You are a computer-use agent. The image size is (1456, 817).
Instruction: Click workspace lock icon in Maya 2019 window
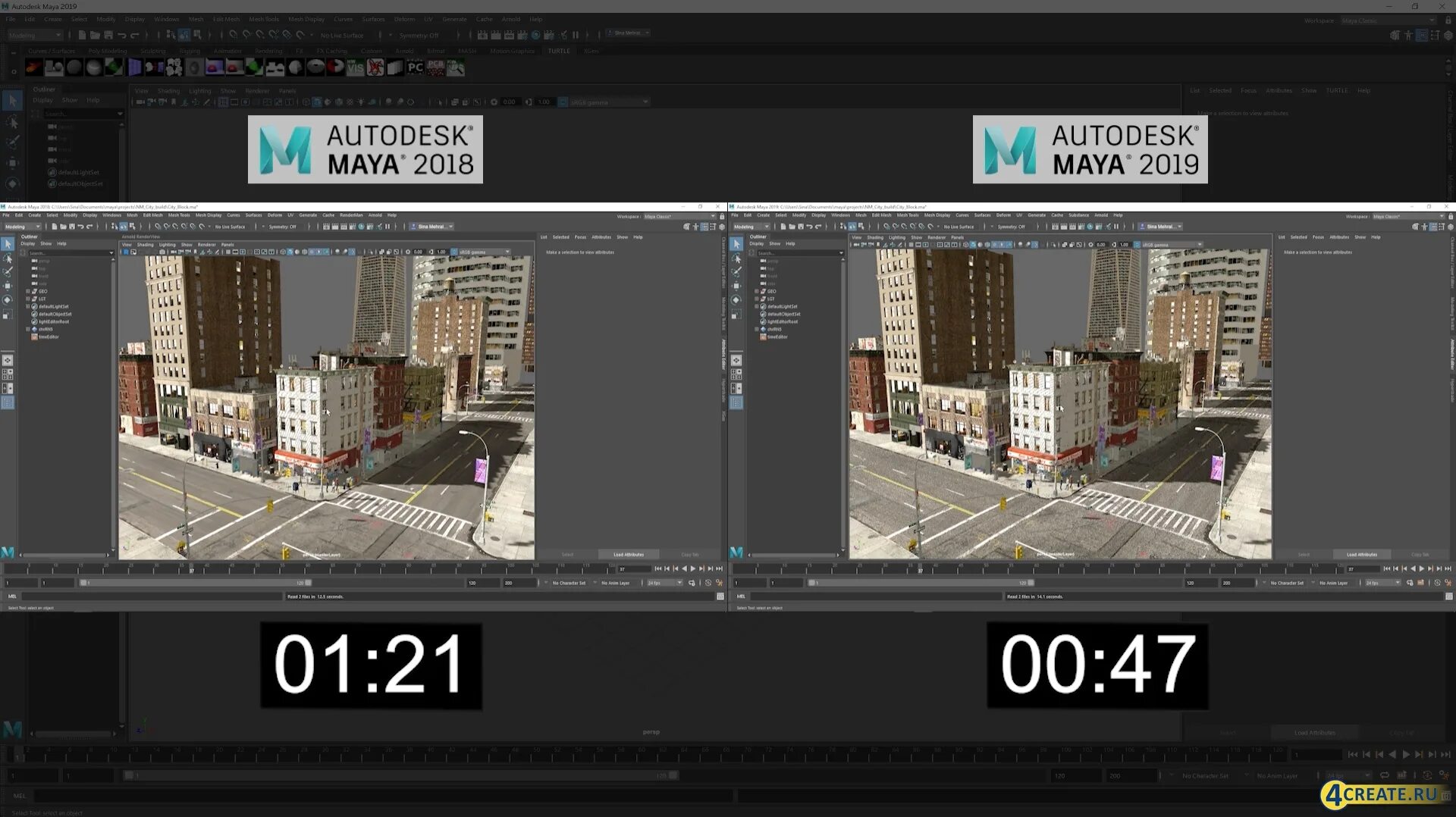tap(1450, 217)
